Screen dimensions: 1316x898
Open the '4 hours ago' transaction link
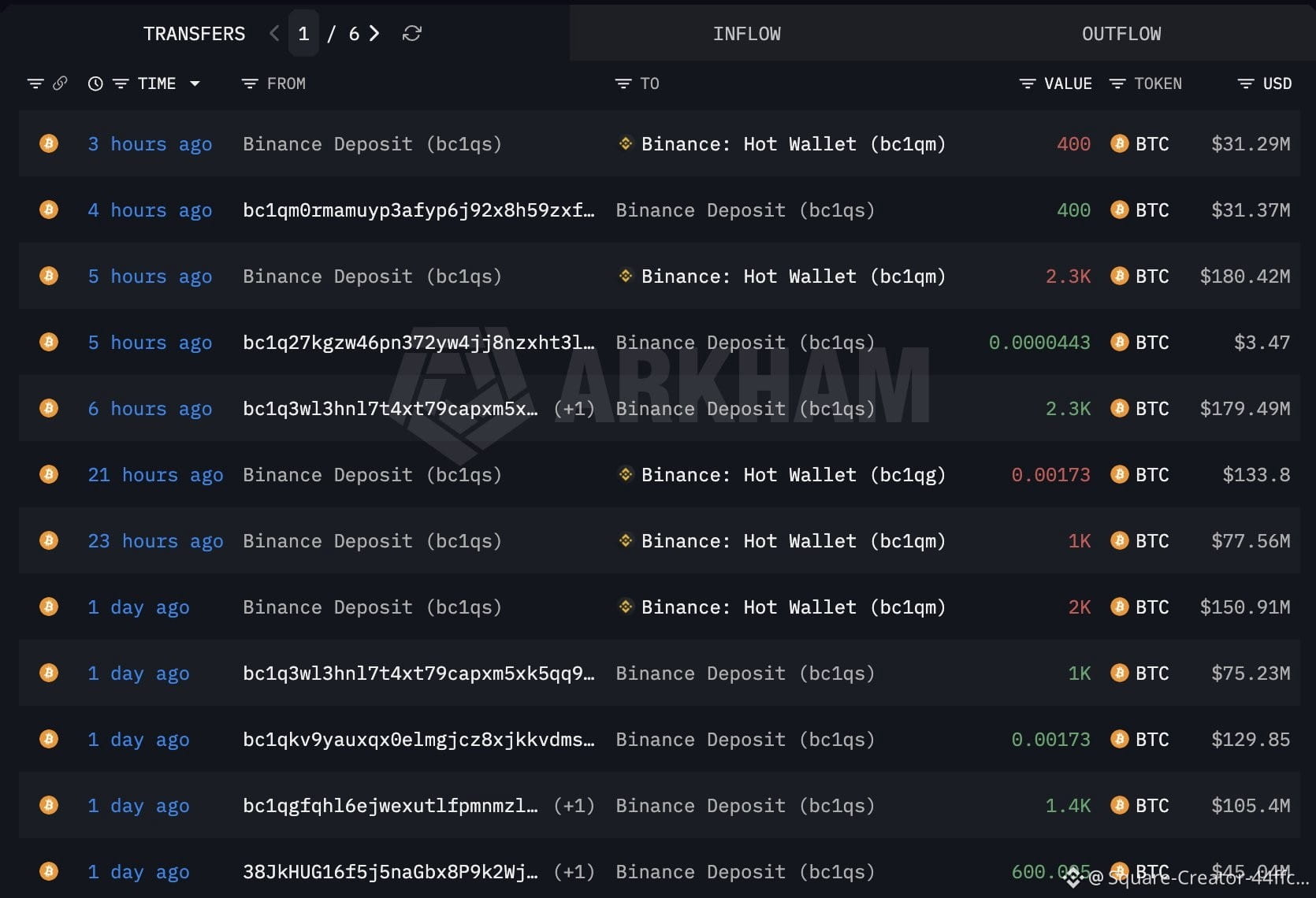pyautogui.click(x=150, y=210)
